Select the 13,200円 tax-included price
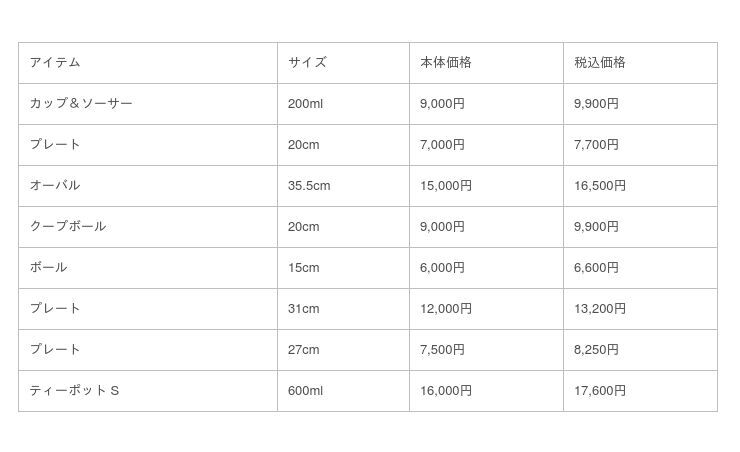The height and width of the screenshot is (452, 740). coord(600,309)
